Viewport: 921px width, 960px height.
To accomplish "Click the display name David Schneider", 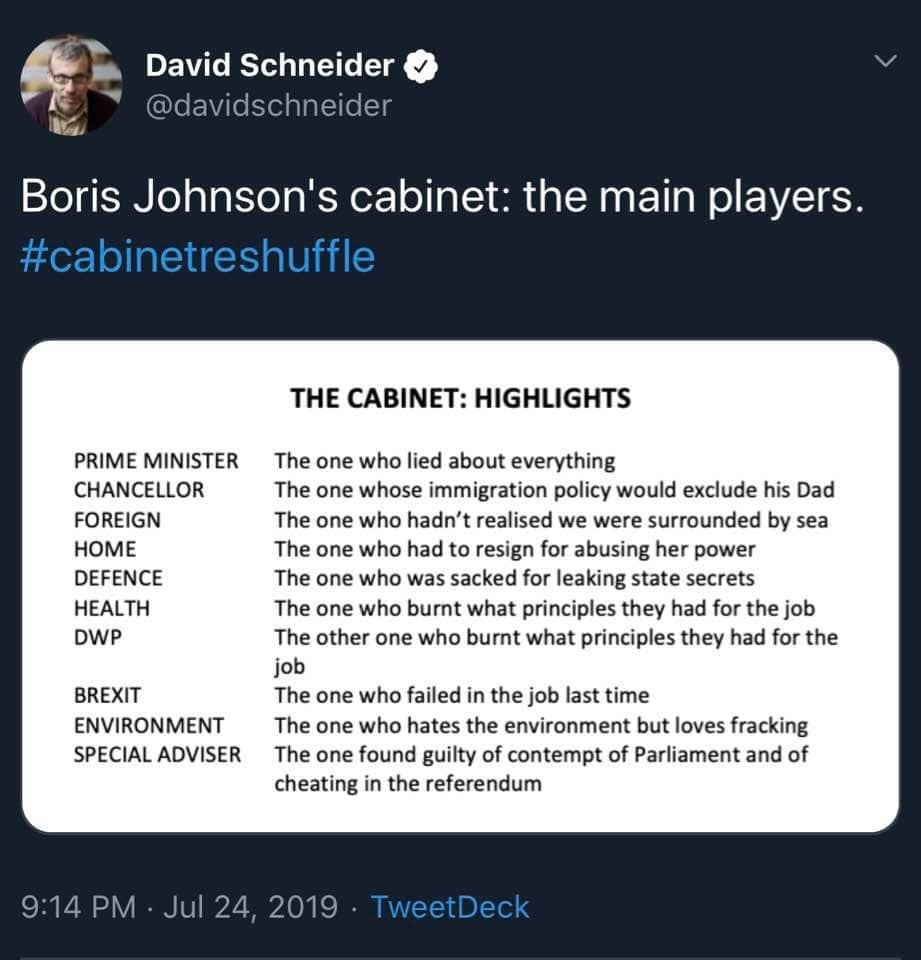I will coord(270,66).
